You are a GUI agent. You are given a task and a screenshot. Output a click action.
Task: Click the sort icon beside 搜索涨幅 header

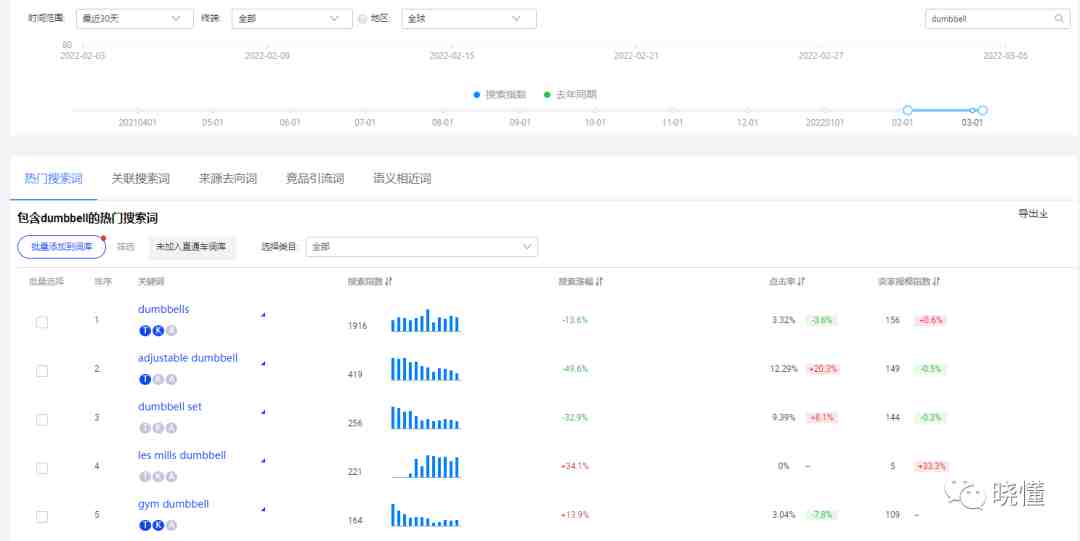(599, 281)
